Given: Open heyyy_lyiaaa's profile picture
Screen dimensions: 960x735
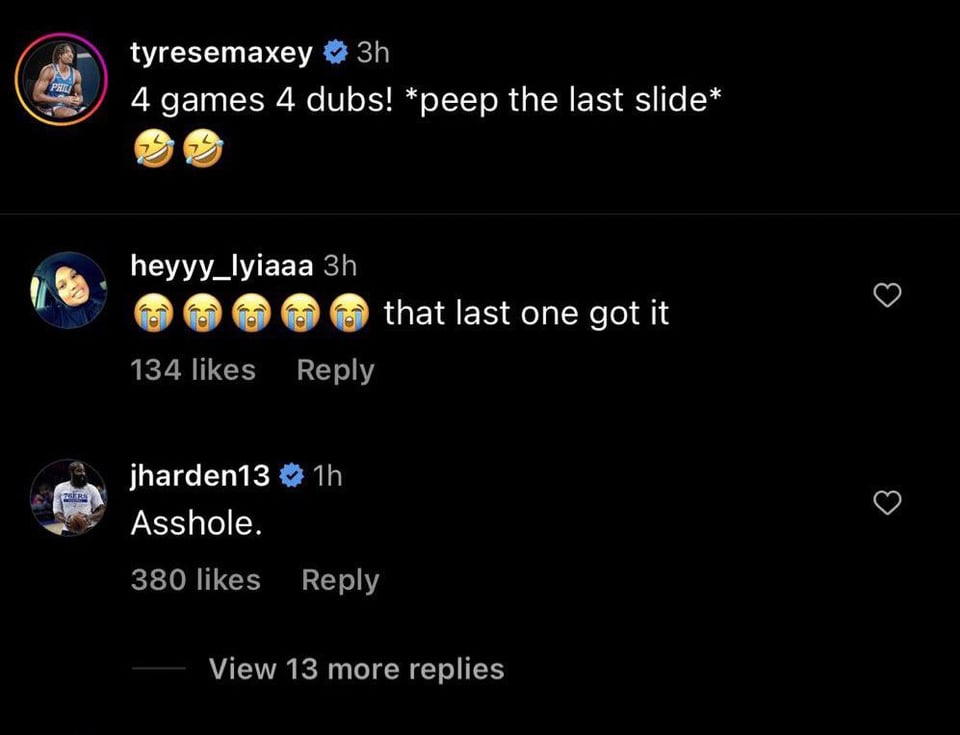Looking at the screenshot, I should [67, 290].
